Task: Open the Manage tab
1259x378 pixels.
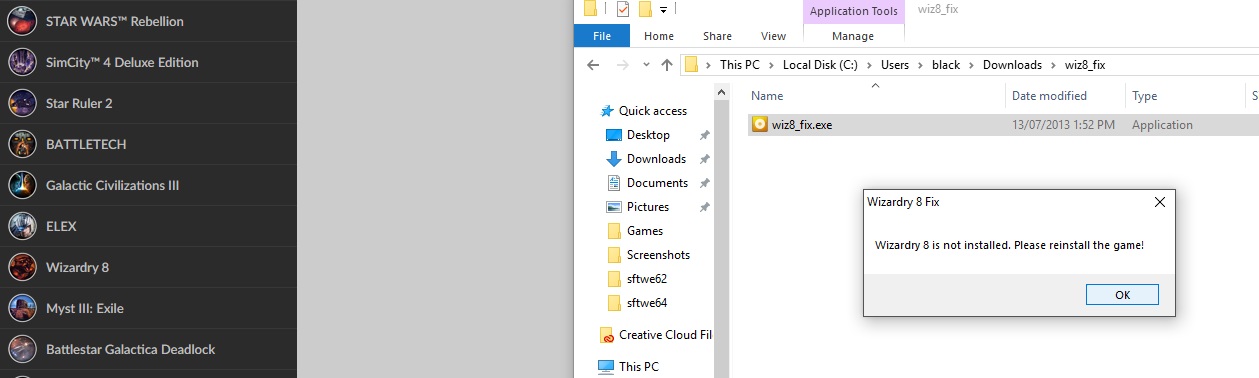Action: tap(853, 36)
